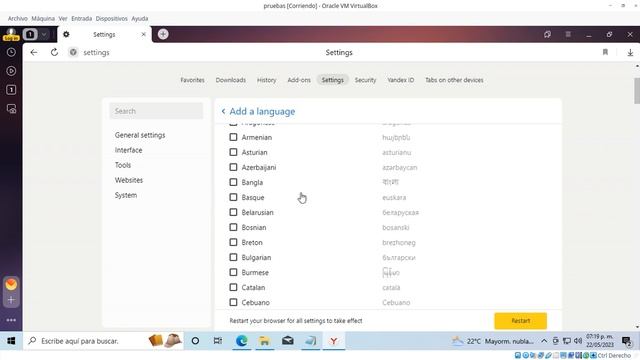This screenshot has height=360, width=640.
Task: Open General settings section
Action: 140,135
